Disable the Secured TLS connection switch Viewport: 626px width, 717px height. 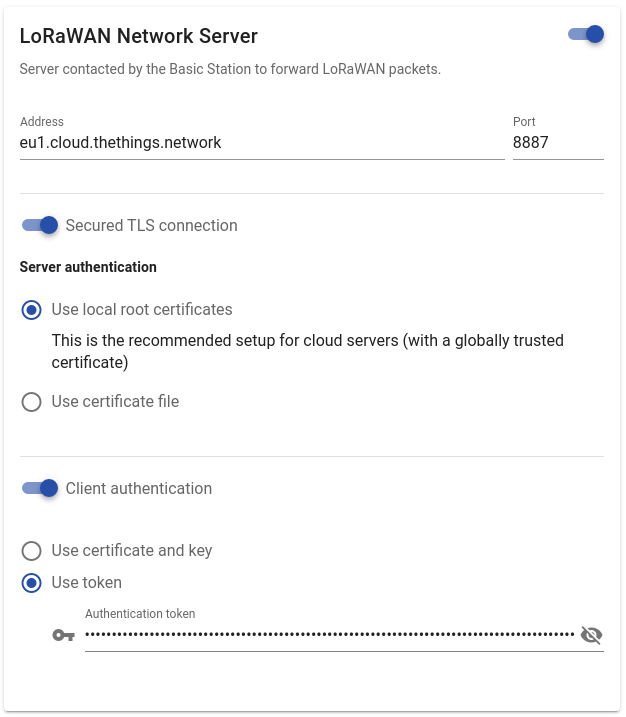click(x=41, y=225)
